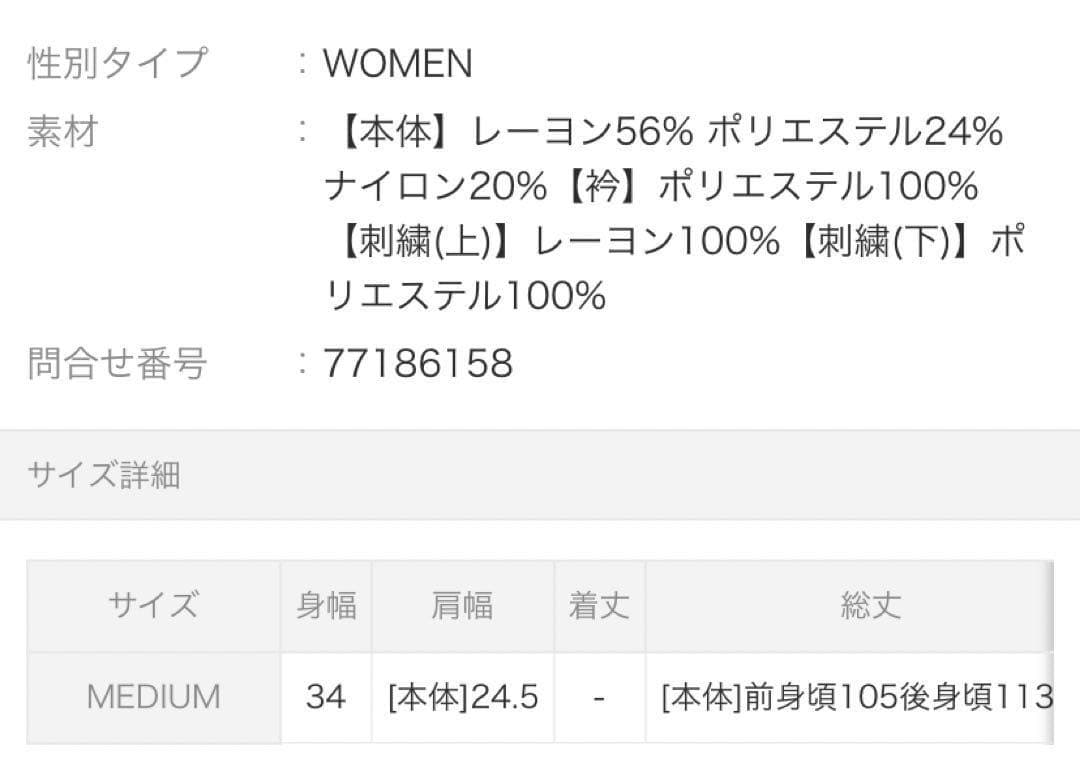
Task: Click the 素材 material label
Action: 62,132
